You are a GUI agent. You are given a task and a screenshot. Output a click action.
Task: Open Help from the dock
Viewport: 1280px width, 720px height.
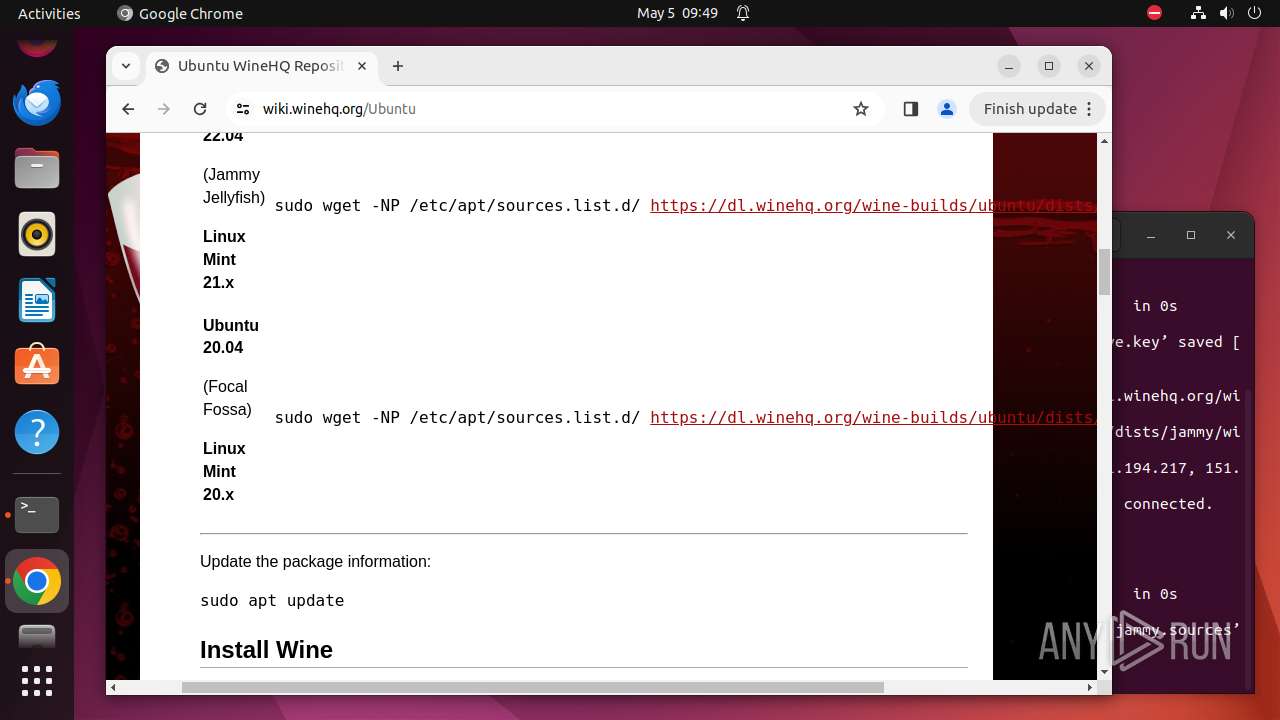click(37, 432)
